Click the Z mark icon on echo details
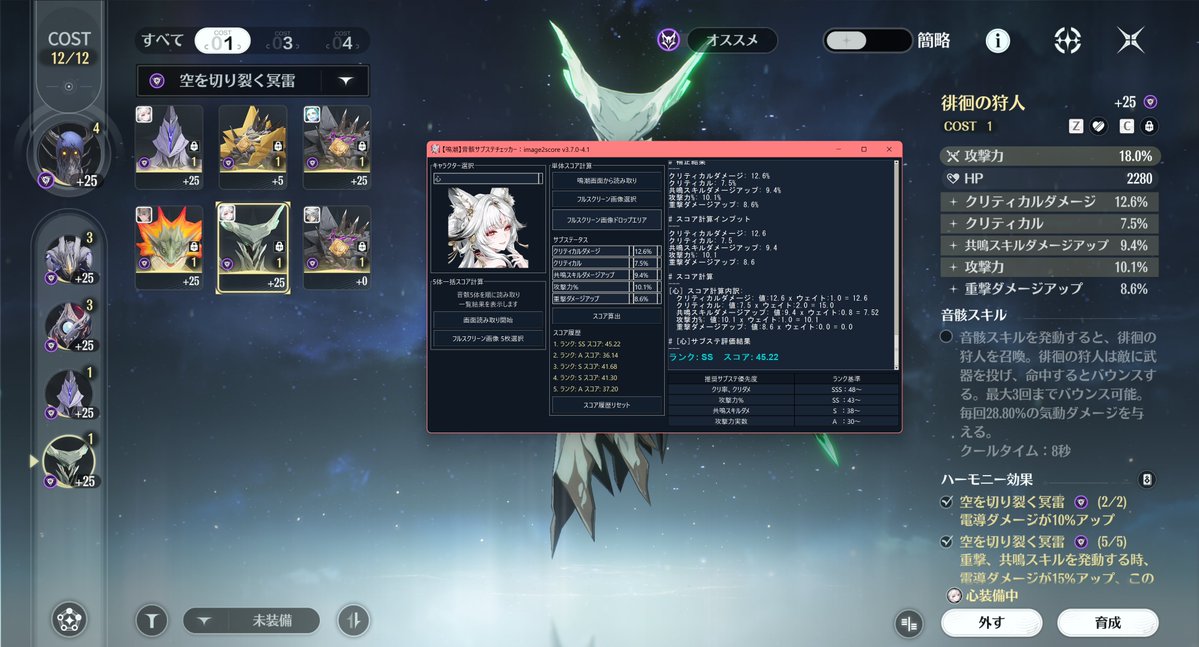This screenshot has width=1199, height=647. [1076, 126]
